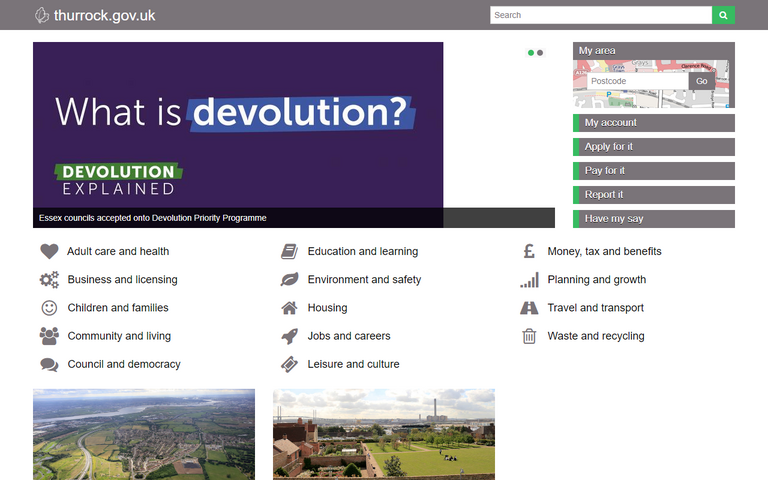Open the Apply for it menu
768x480 pixels.
tap(654, 147)
